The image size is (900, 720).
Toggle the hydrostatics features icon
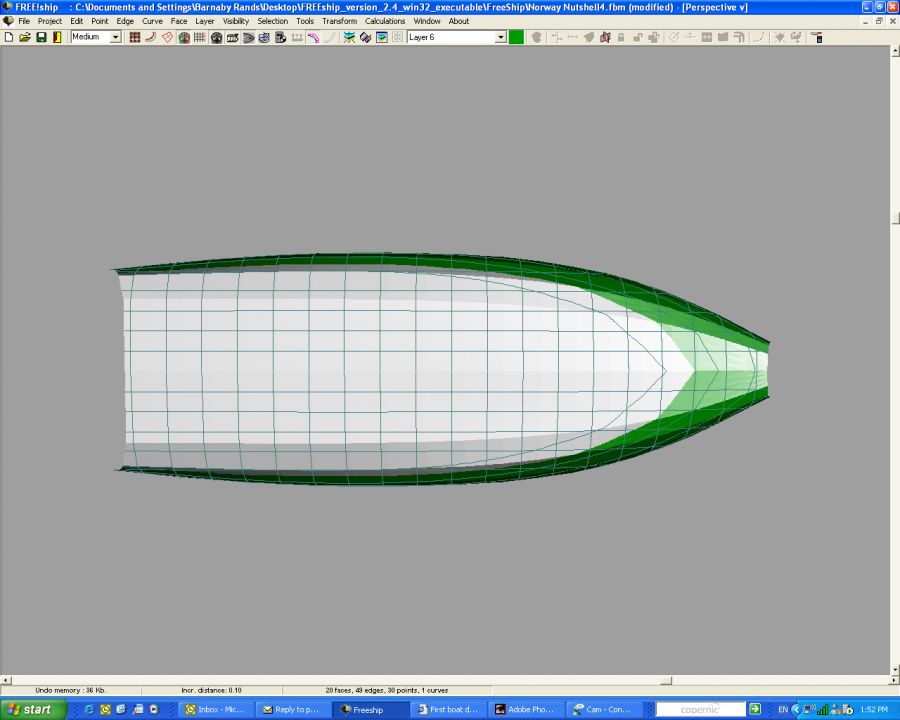click(281, 37)
